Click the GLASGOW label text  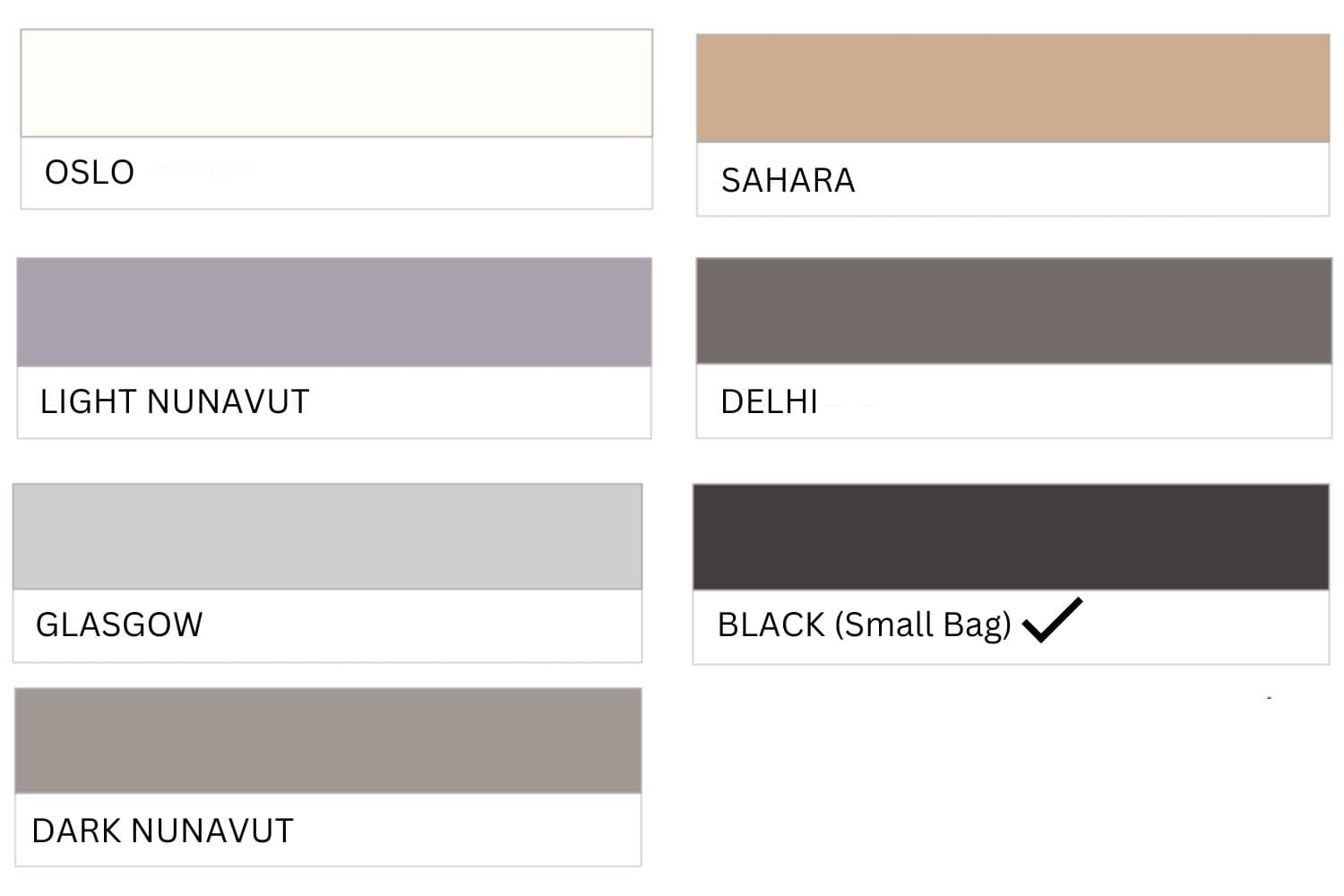(x=119, y=625)
